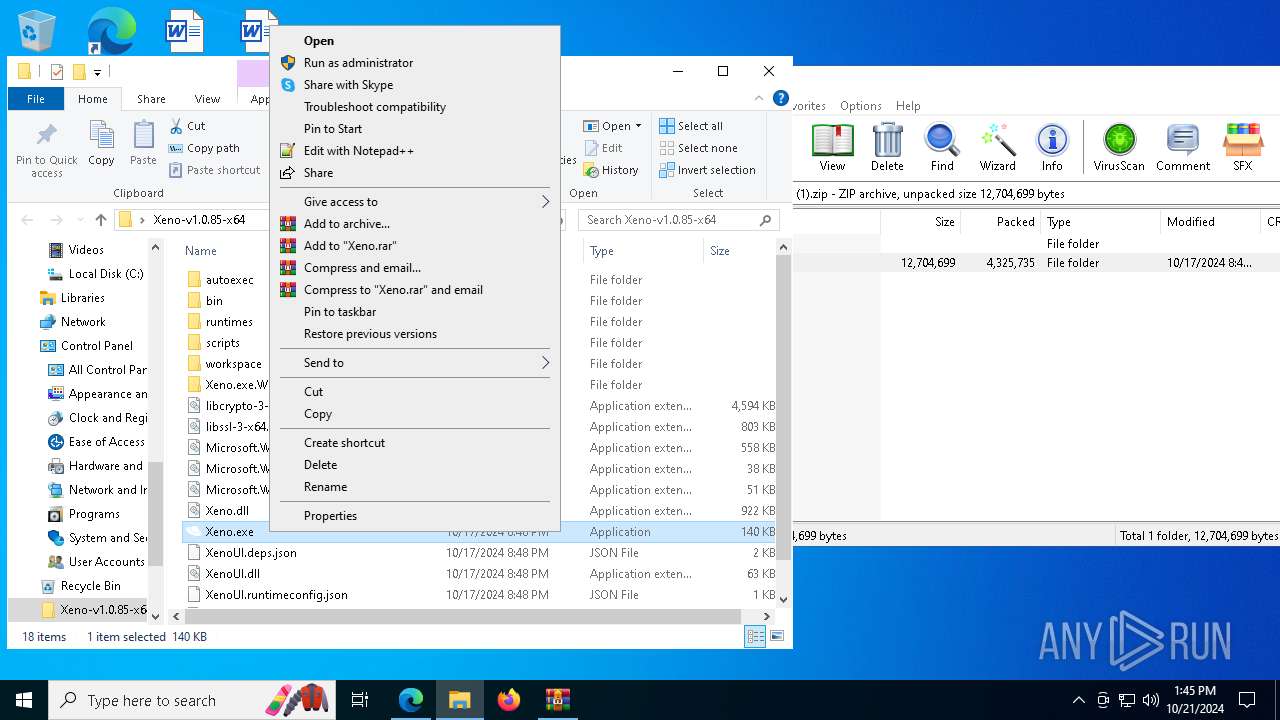Select Add to archive... entry

point(415,224)
